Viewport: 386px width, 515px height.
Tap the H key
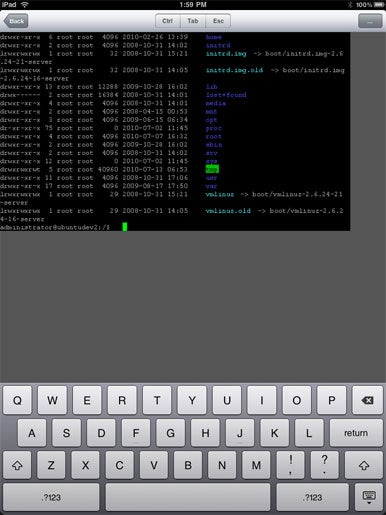click(x=205, y=433)
